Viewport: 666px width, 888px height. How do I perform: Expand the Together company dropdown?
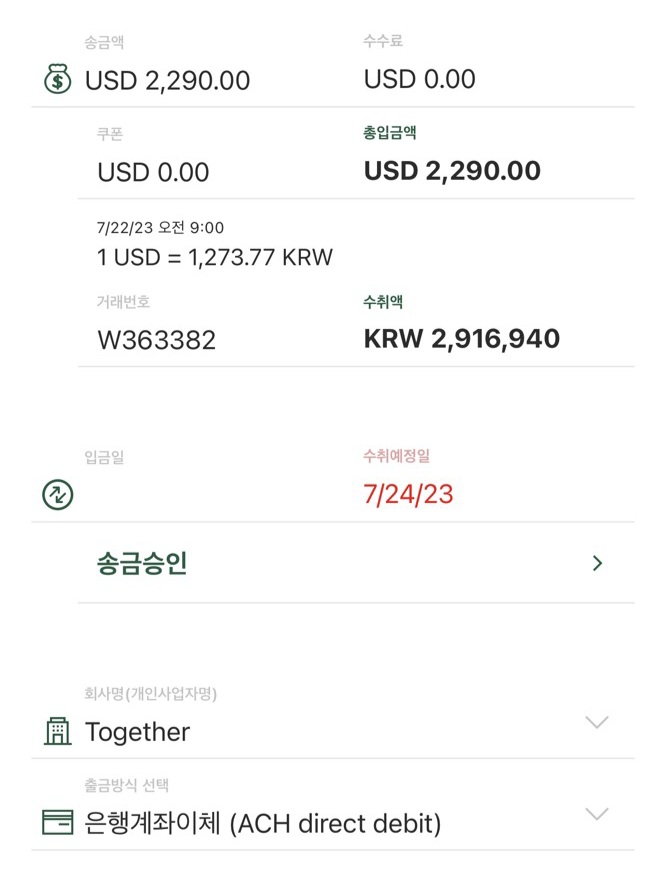pyautogui.click(x=596, y=723)
